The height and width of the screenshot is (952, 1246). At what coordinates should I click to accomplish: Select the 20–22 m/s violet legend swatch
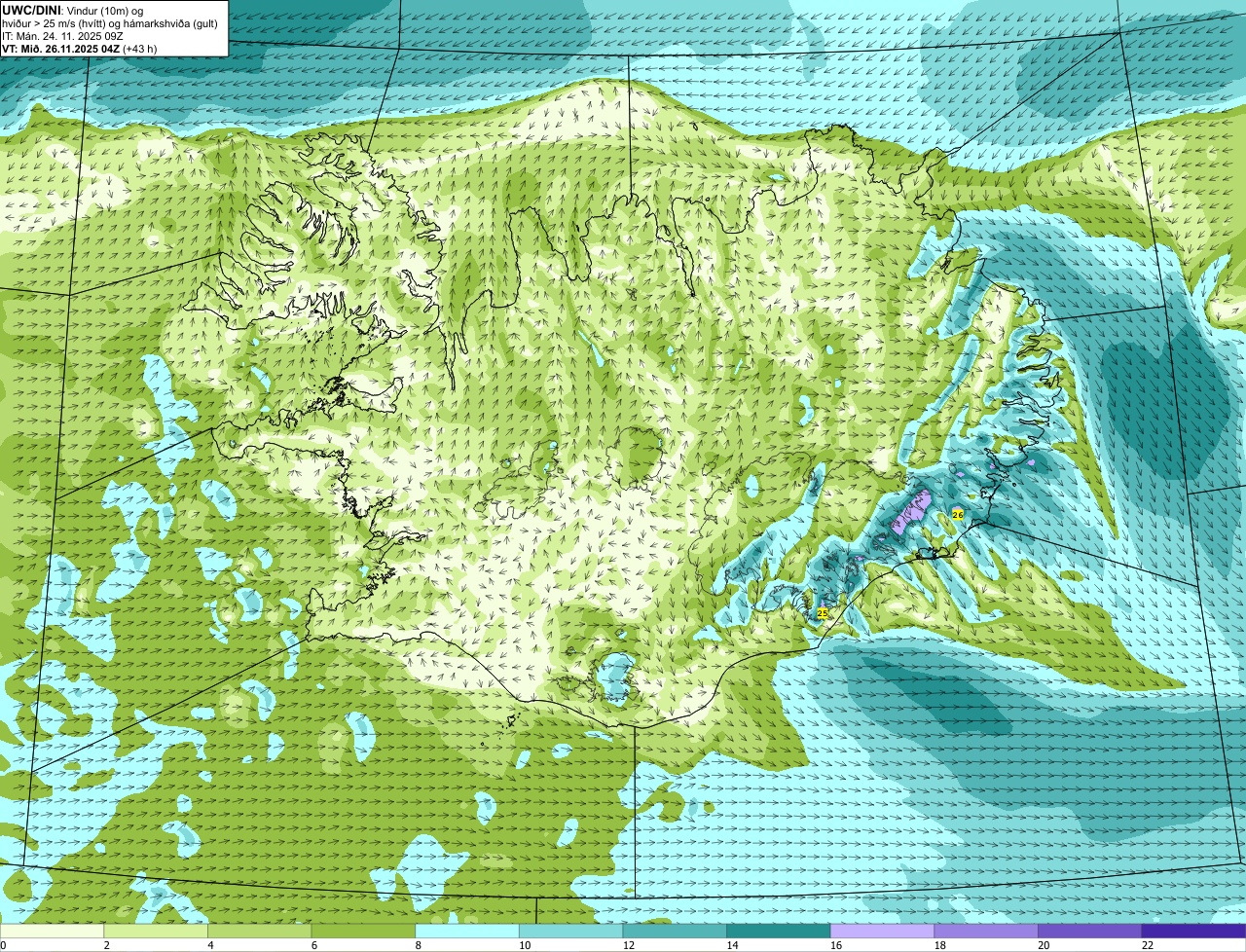click(x=1090, y=931)
